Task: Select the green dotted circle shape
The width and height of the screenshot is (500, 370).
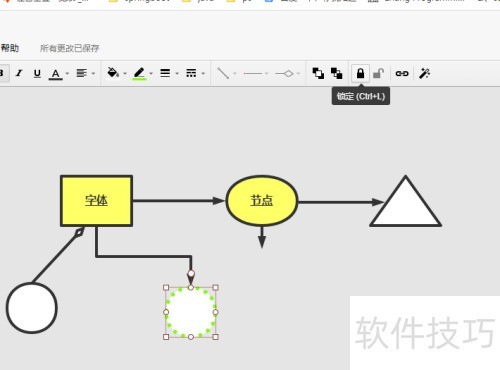Action: (191, 312)
